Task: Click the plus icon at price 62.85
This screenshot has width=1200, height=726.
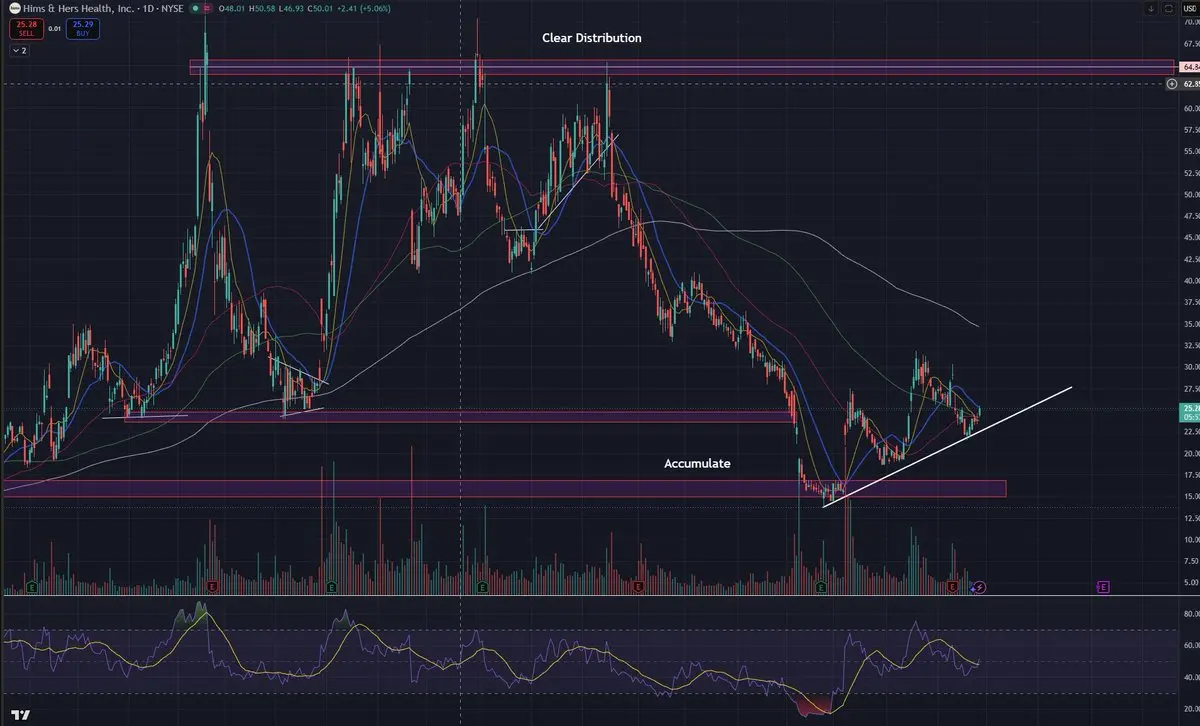Action: tap(1171, 84)
